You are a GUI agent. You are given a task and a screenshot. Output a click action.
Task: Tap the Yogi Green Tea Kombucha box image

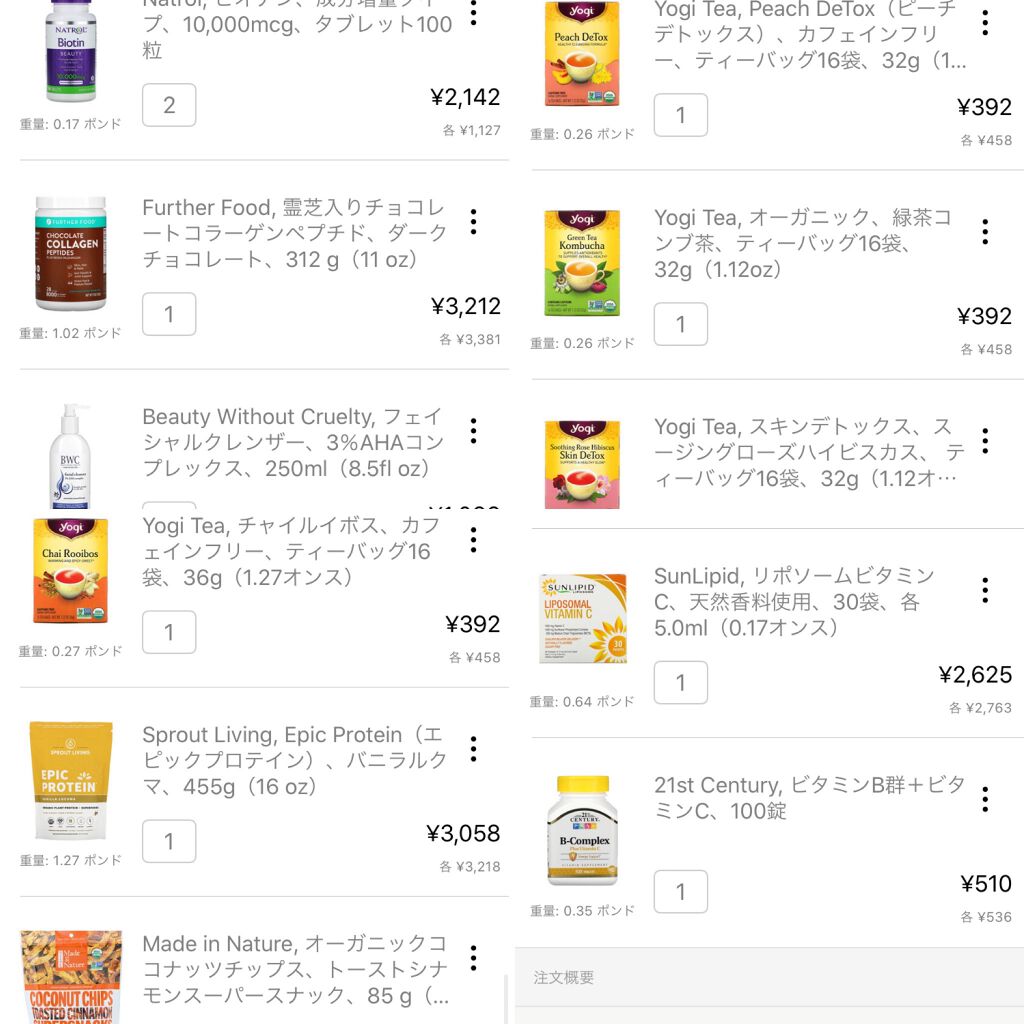pyautogui.click(x=582, y=263)
